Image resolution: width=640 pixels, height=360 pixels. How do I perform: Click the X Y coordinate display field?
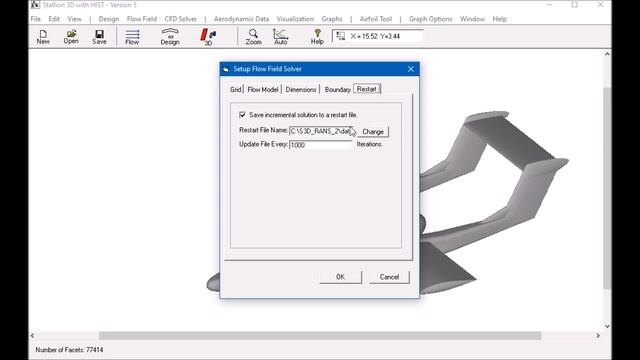click(378, 36)
